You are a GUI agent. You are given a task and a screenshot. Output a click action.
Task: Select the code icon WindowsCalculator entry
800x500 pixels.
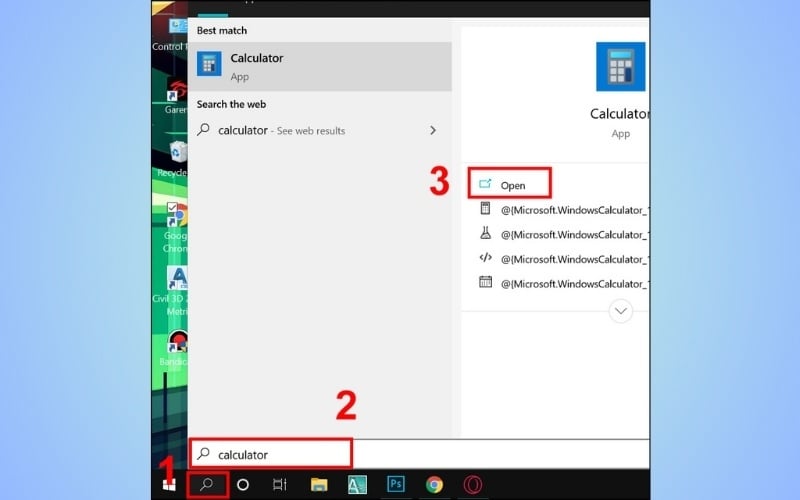(570, 258)
